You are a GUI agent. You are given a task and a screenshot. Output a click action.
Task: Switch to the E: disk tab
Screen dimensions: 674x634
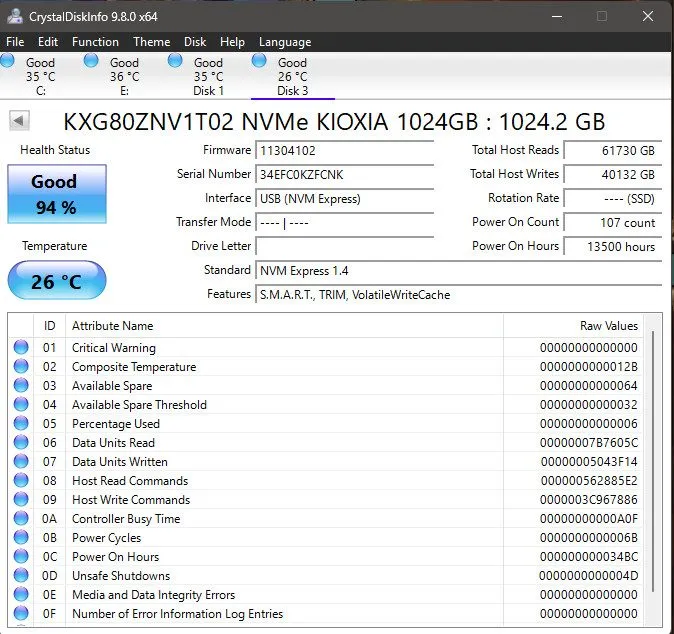[x=124, y=76]
